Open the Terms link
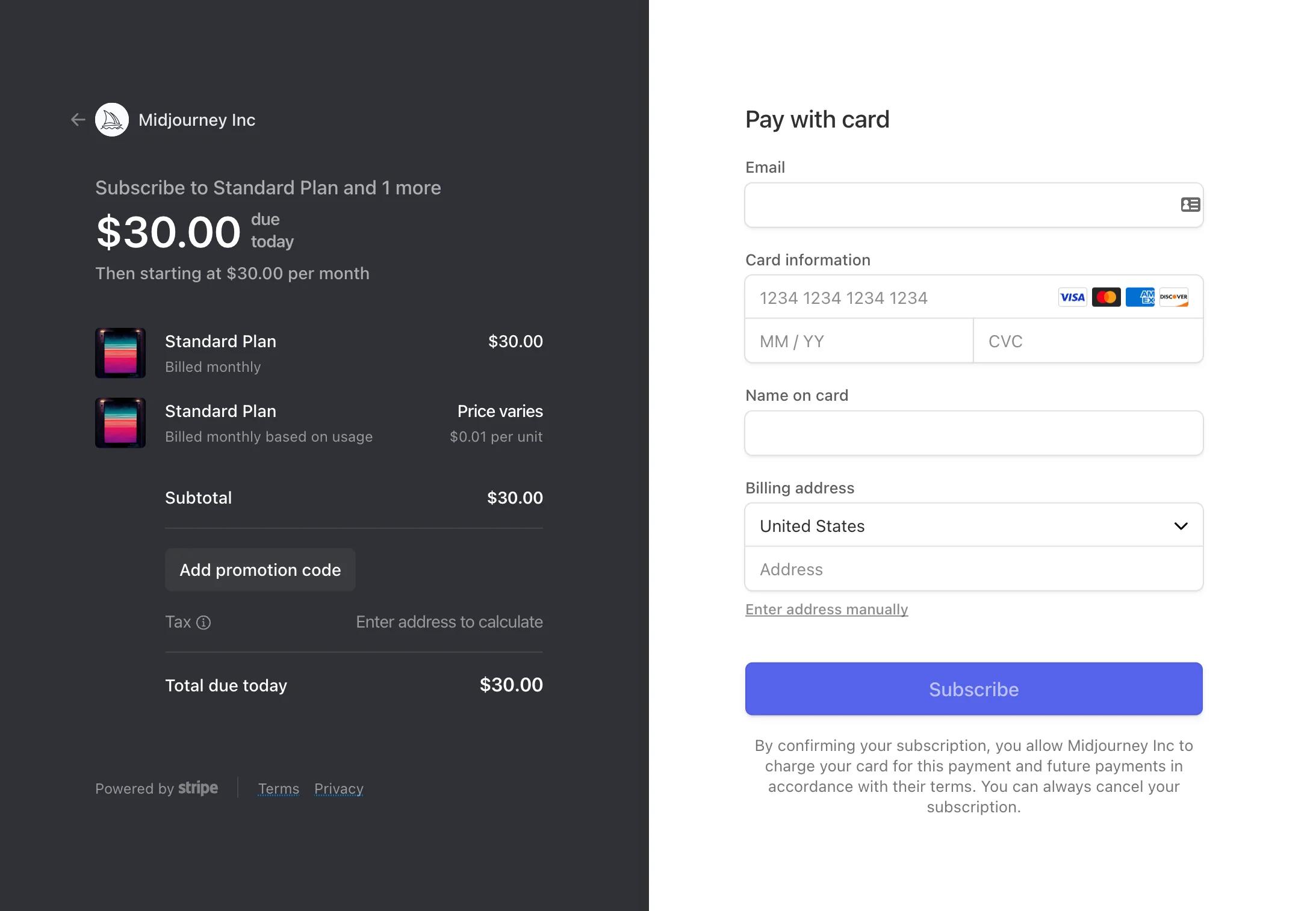 coord(278,788)
